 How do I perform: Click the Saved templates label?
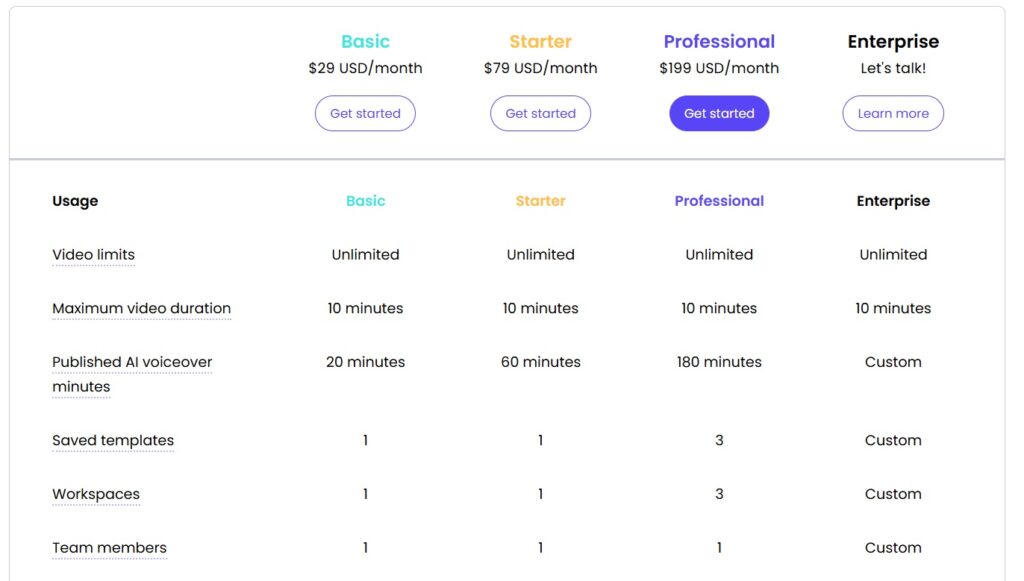pos(113,440)
